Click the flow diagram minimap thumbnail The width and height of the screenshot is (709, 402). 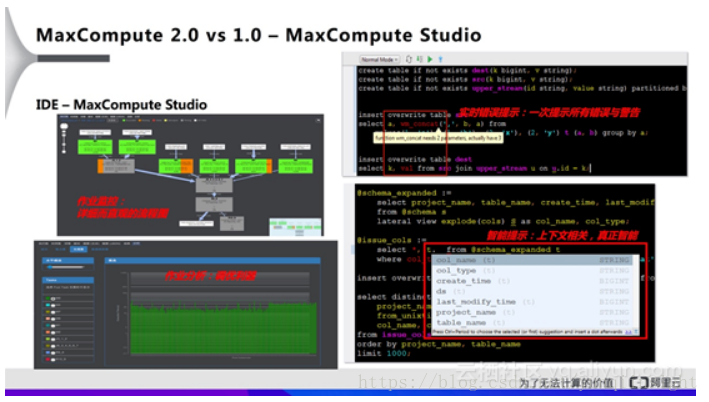click(296, 227)
